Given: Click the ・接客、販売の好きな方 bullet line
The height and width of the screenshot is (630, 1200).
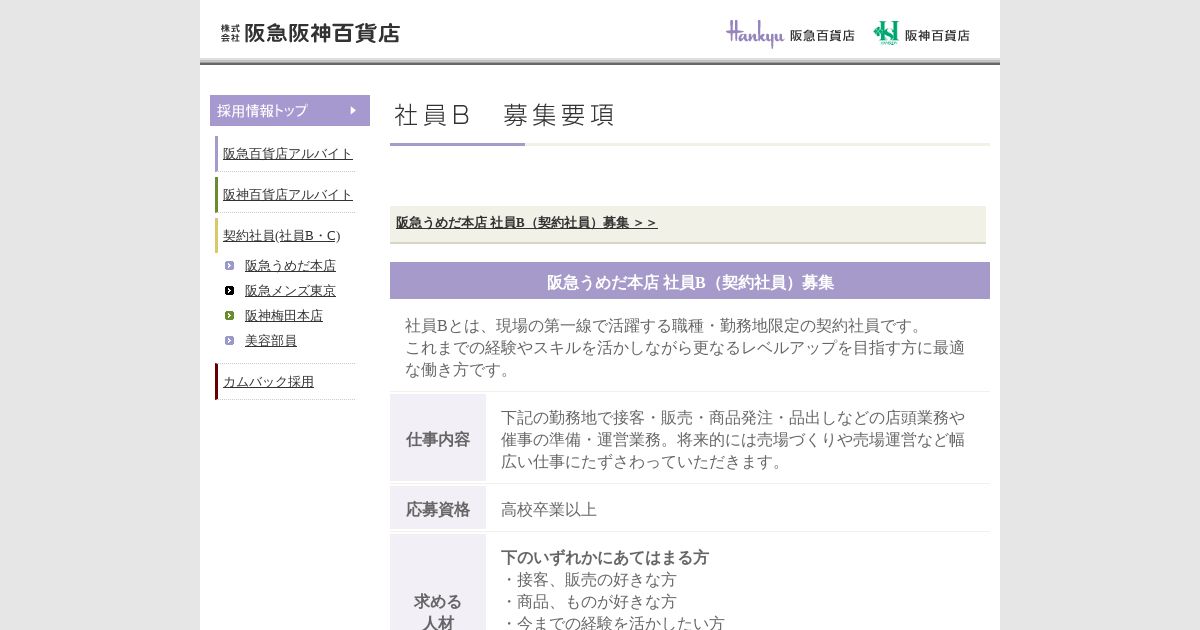Looking at the screenshot, I should 589,579.
